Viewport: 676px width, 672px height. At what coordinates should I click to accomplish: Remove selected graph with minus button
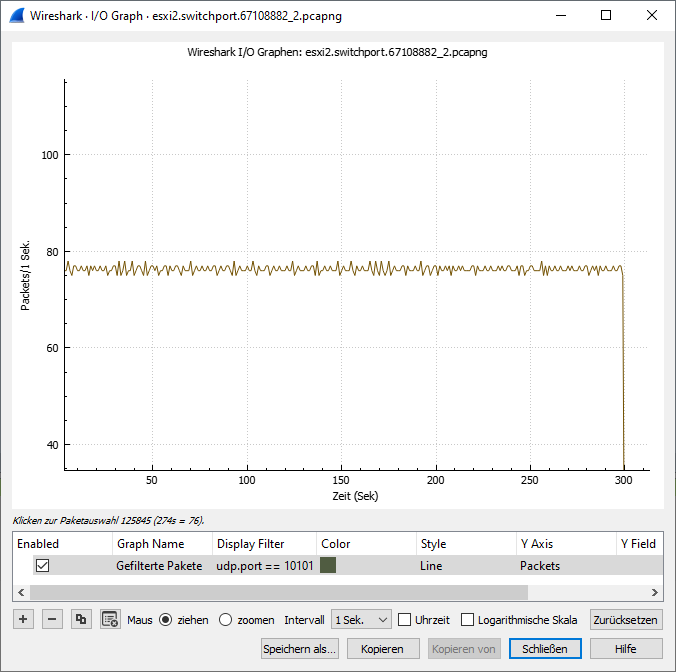[x=52, y=619]
